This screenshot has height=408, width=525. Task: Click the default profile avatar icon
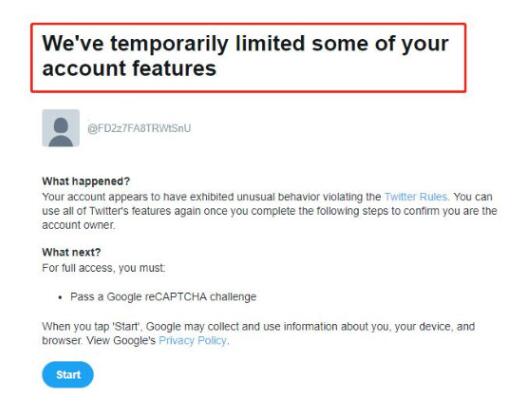click(61, 128)
